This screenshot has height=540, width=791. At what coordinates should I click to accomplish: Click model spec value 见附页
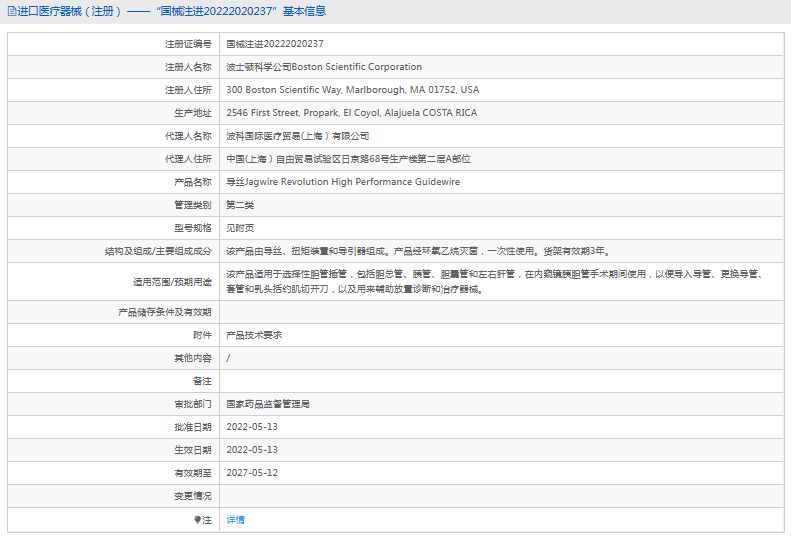(x=240, y=228)
